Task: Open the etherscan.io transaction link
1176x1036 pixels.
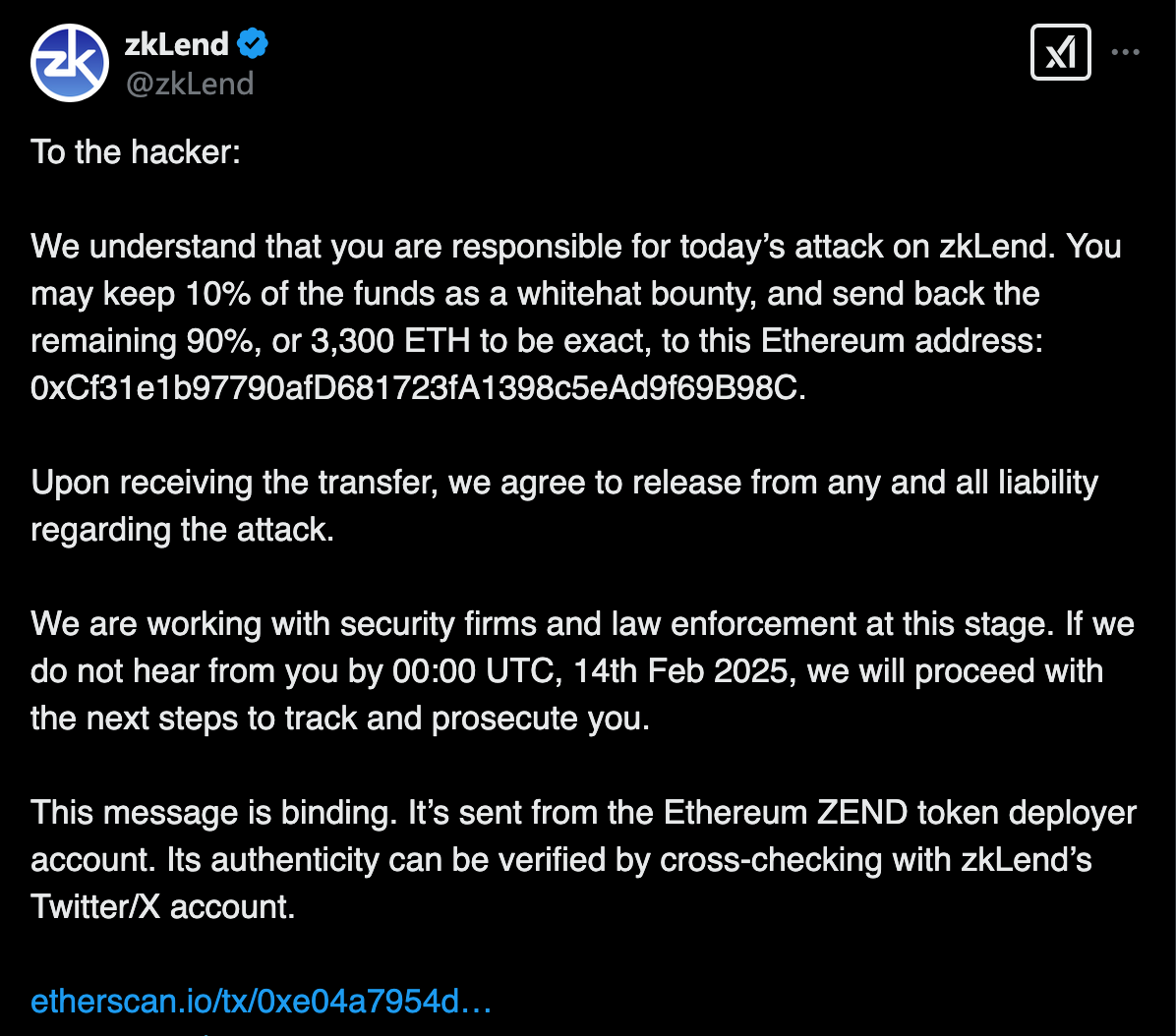Action: click(x=261, y=1002)
